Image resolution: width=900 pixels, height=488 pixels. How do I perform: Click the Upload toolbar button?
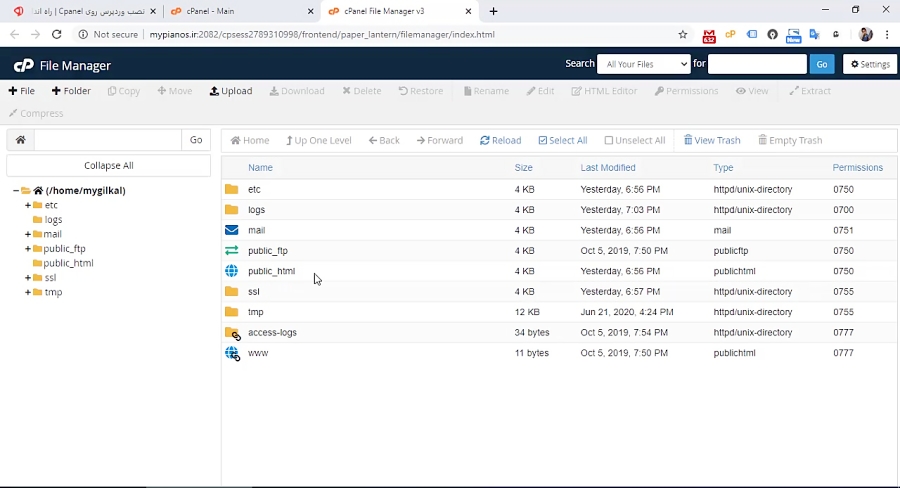click(x=231, y=91)
